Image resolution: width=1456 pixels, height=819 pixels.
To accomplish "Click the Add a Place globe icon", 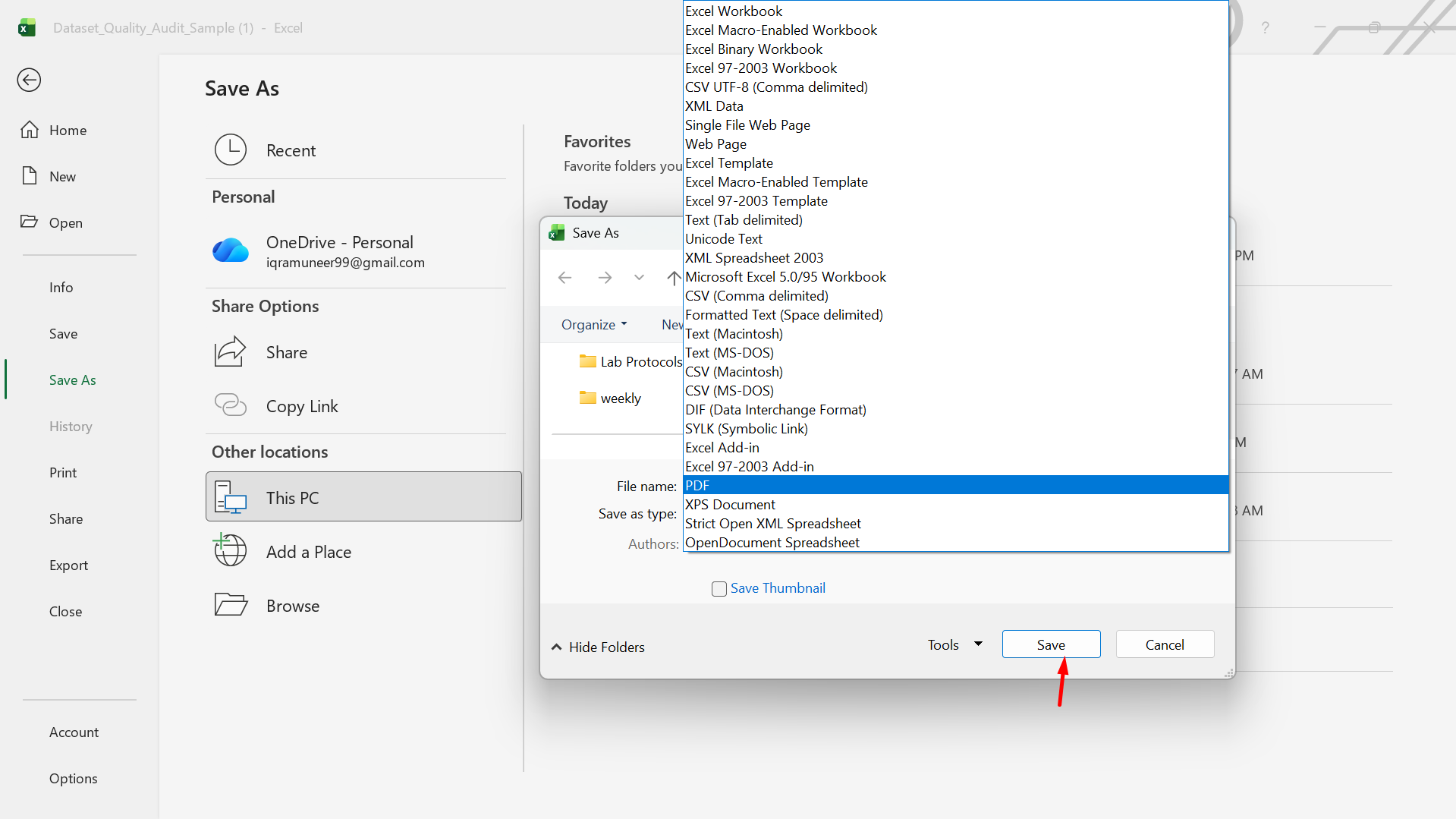I will (230, 550).
